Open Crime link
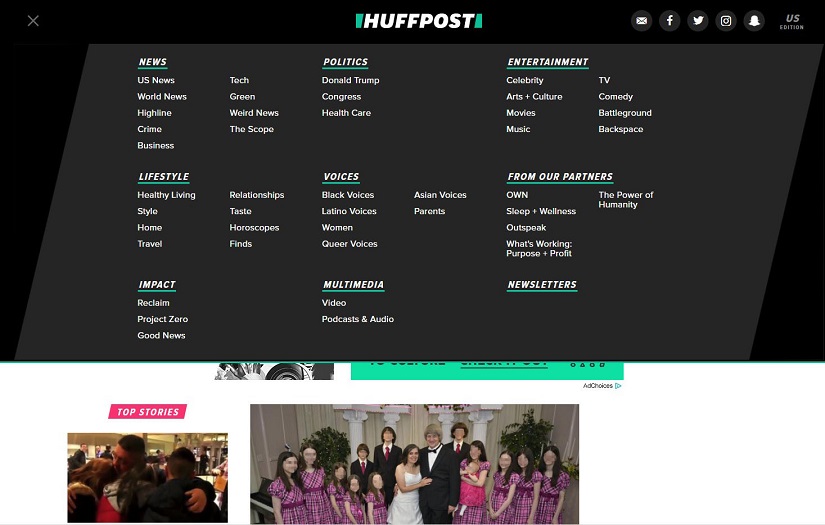Image resolution: width=825 pixels, height=525 pixels. (149, 129)
